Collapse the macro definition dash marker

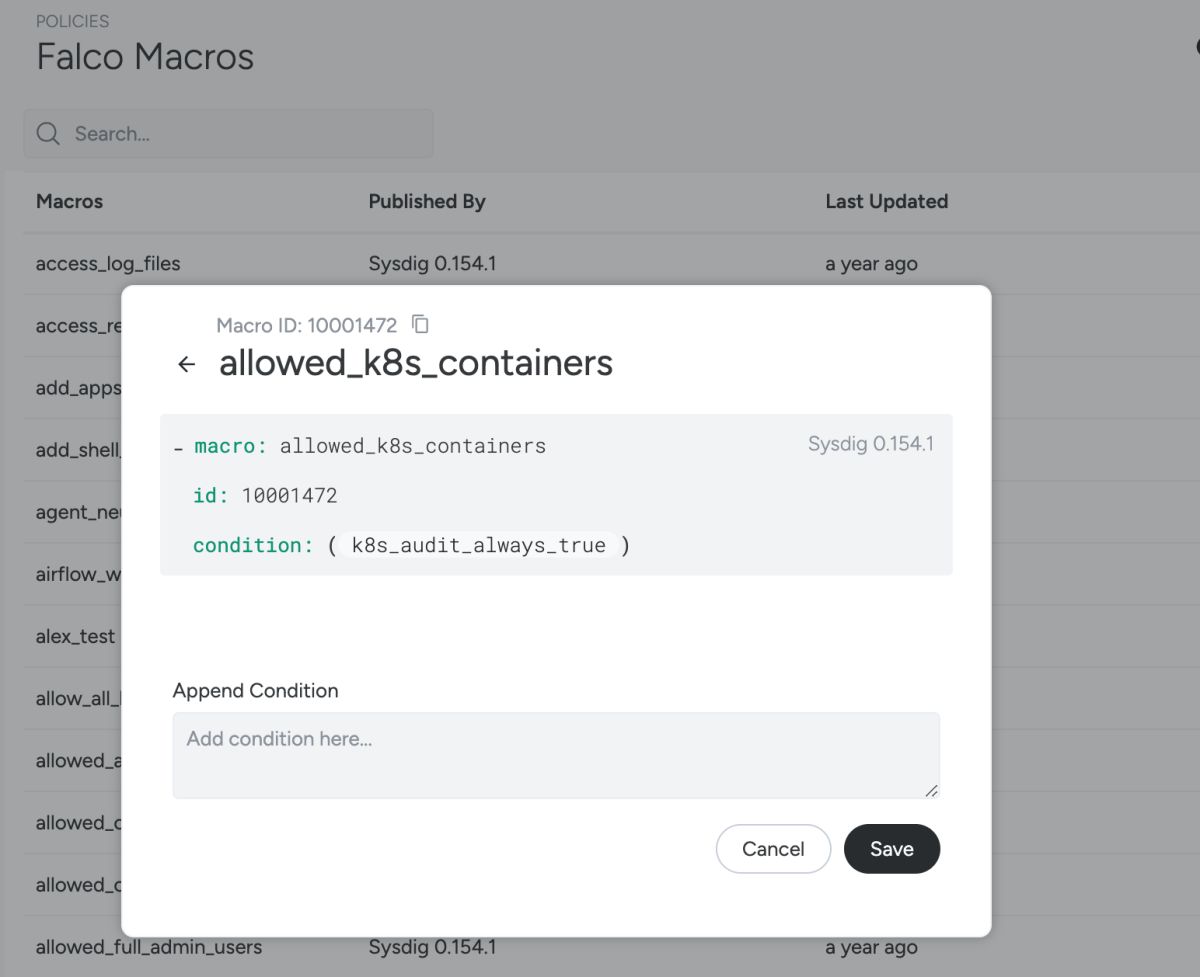pyautogui.click(x=178, y=447)
